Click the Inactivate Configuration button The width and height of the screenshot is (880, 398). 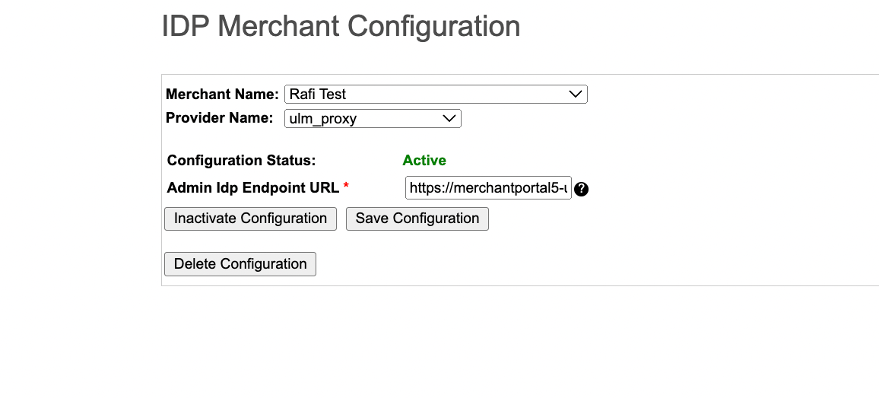click(x=250, y=218)
